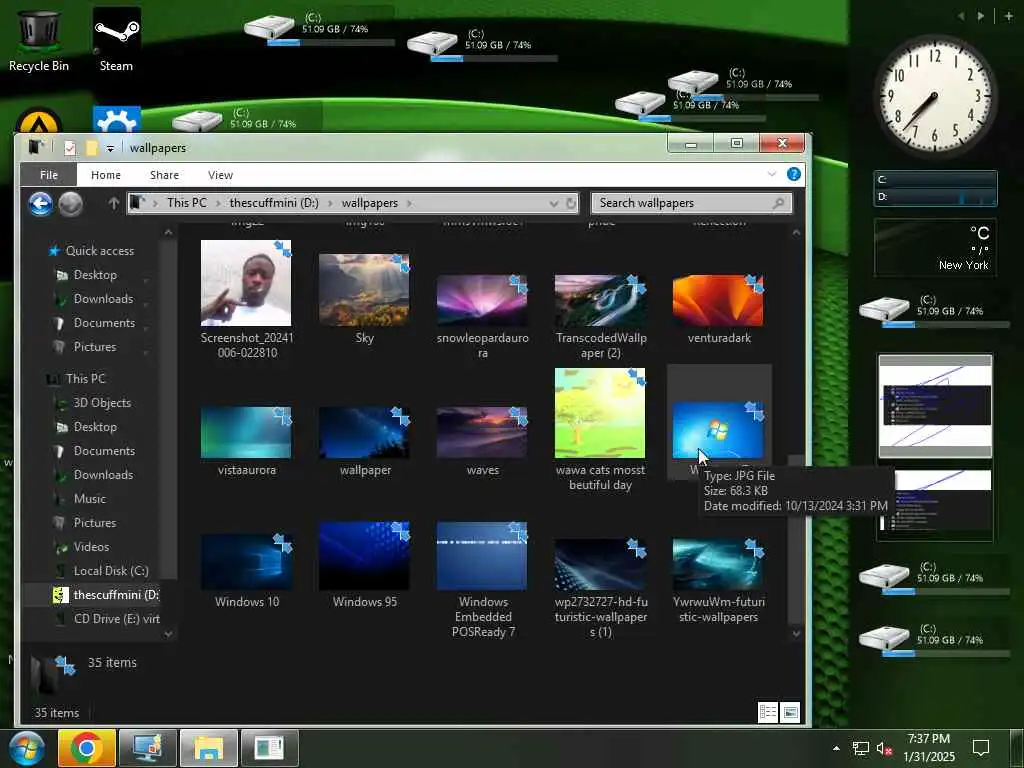Expand the wallpapers breadcrumb arrow

click(x=409, y=203)
